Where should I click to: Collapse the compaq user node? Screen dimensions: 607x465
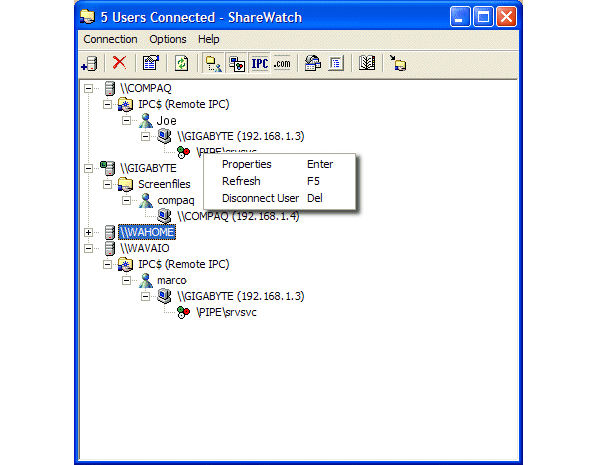(127, 200)
